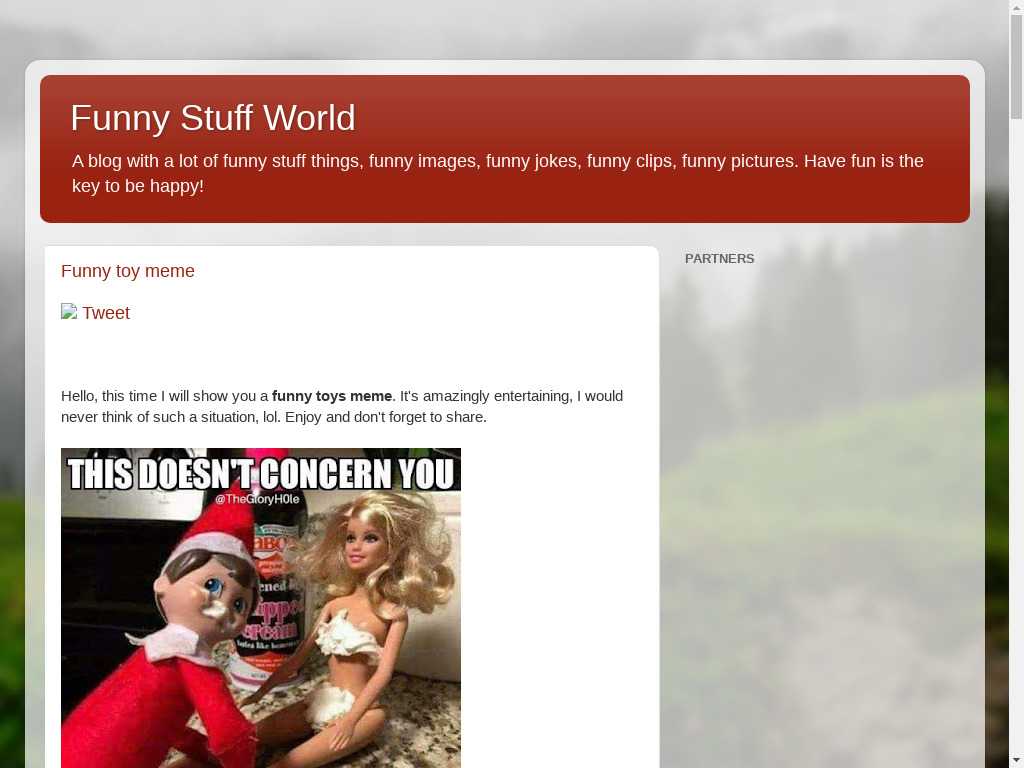The height and width of the screenshot is (768, 1024).
Task: Open the Funny Stuff World blog title
Action: pos(213,118)
